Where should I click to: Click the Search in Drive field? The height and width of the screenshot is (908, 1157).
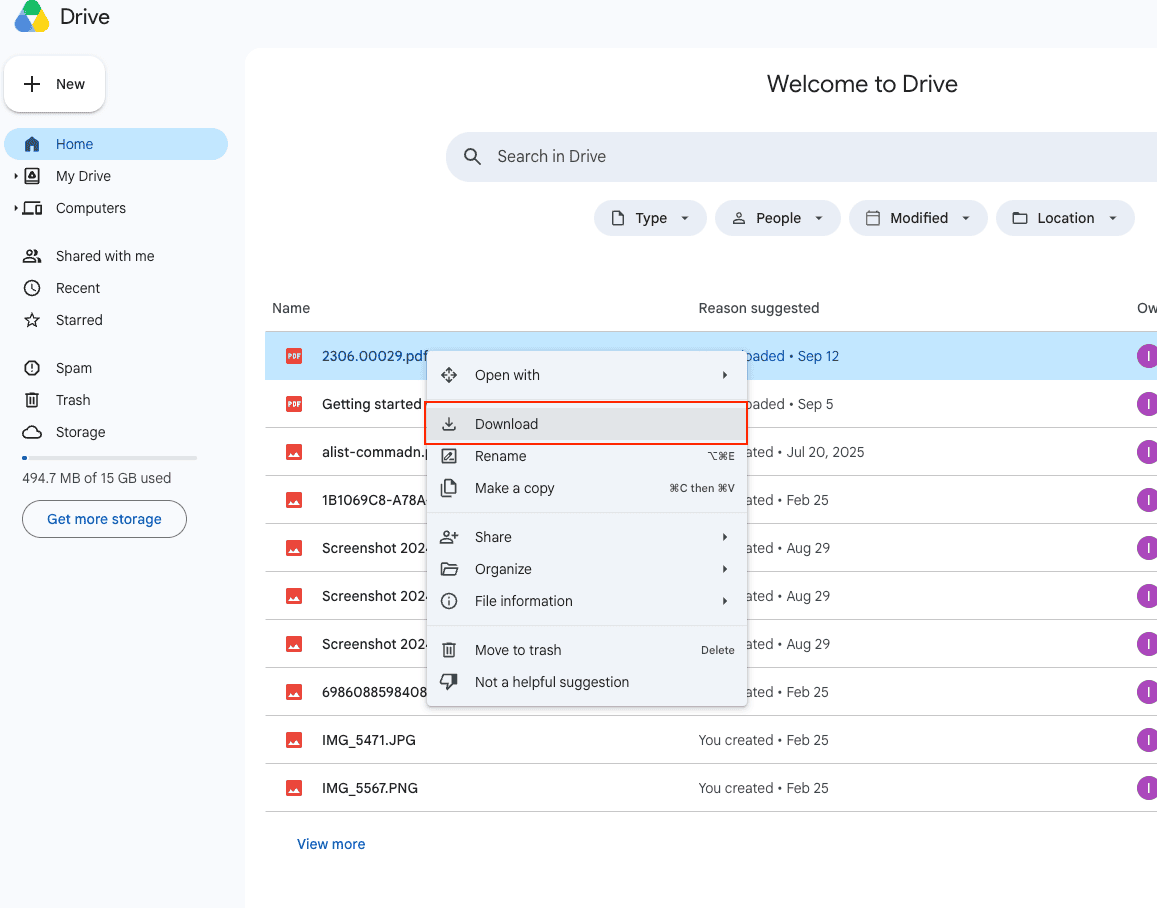point(801,156)
